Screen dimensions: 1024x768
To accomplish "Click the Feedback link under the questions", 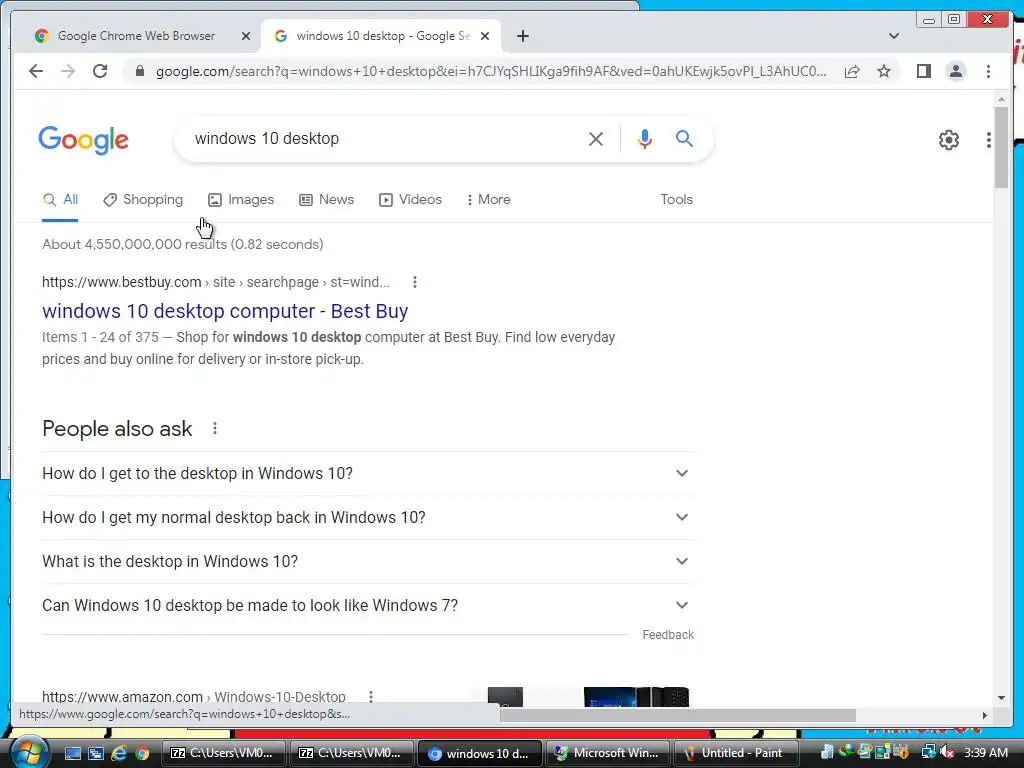I will pyautogui.click(x=668, y=635).
